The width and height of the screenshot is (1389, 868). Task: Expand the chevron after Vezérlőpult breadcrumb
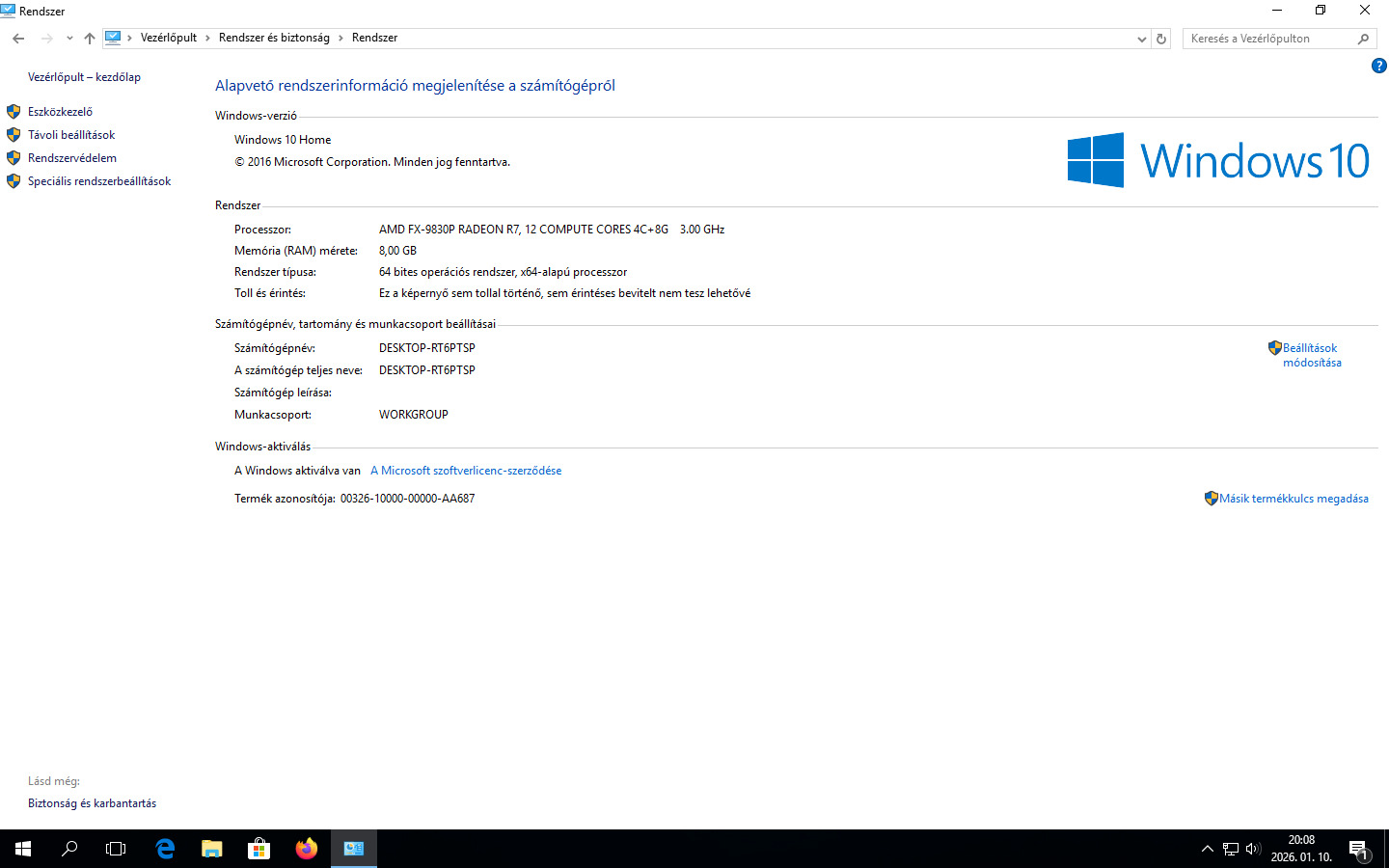coord(207,38)
